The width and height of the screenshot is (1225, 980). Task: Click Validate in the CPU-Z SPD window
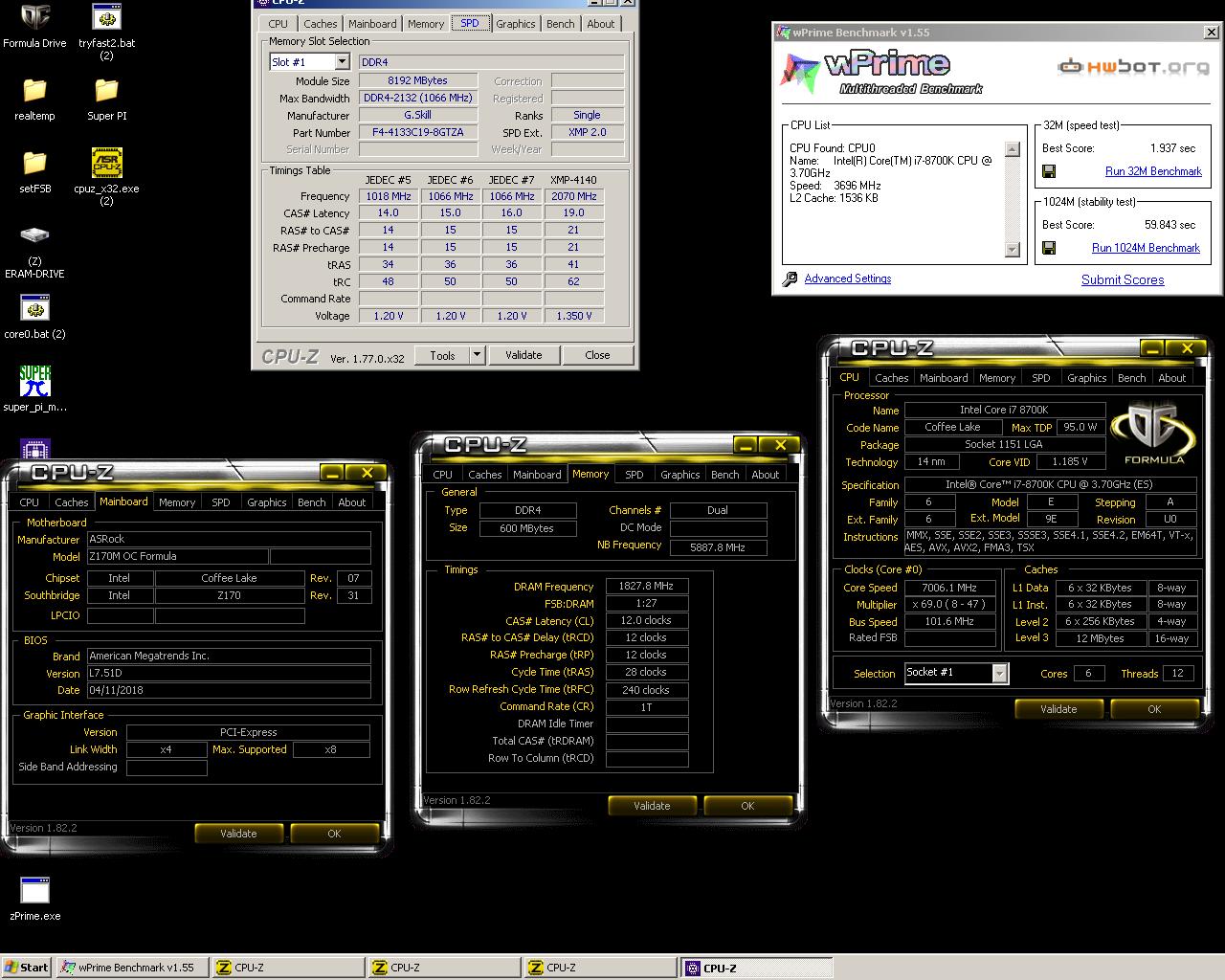point(523,355)
